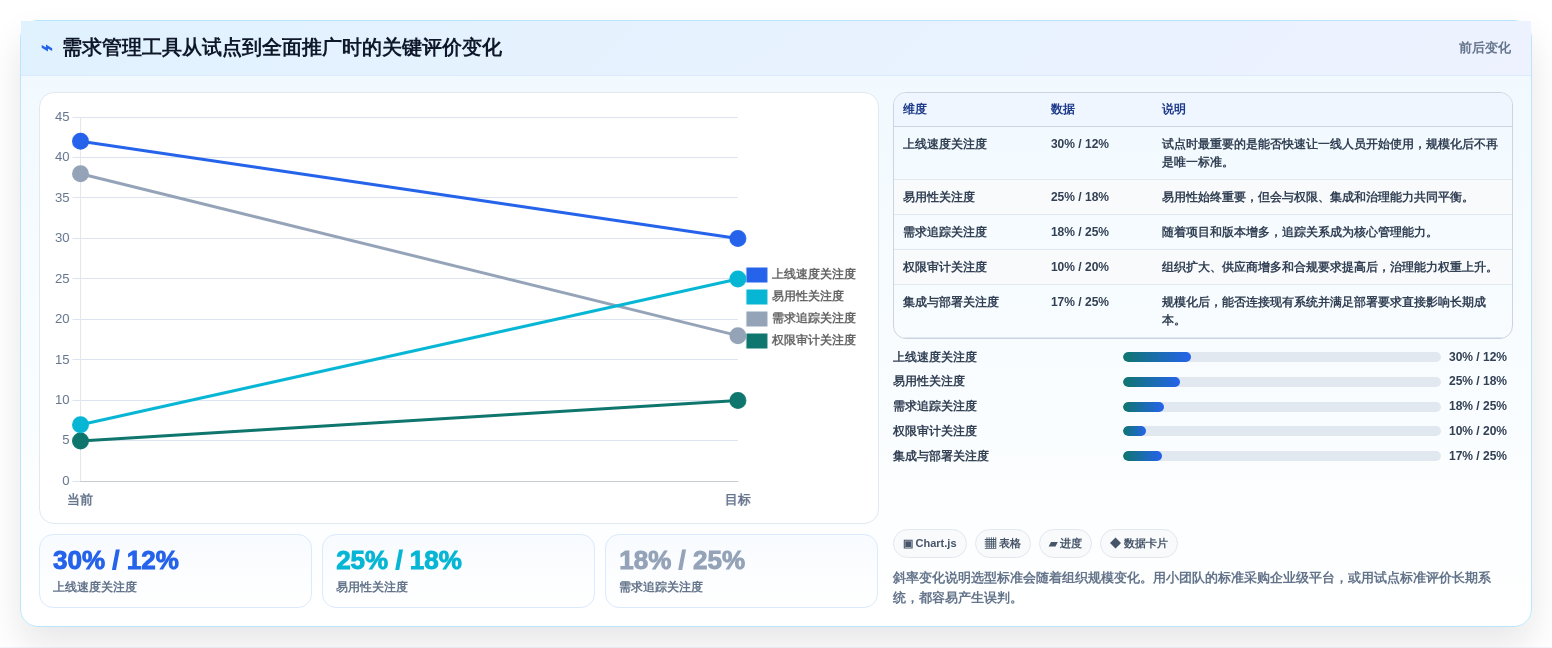Click the 需求追踪关注度 progress bar
Viewport: 1552px width, 648px height.
tap(1281, 407)
